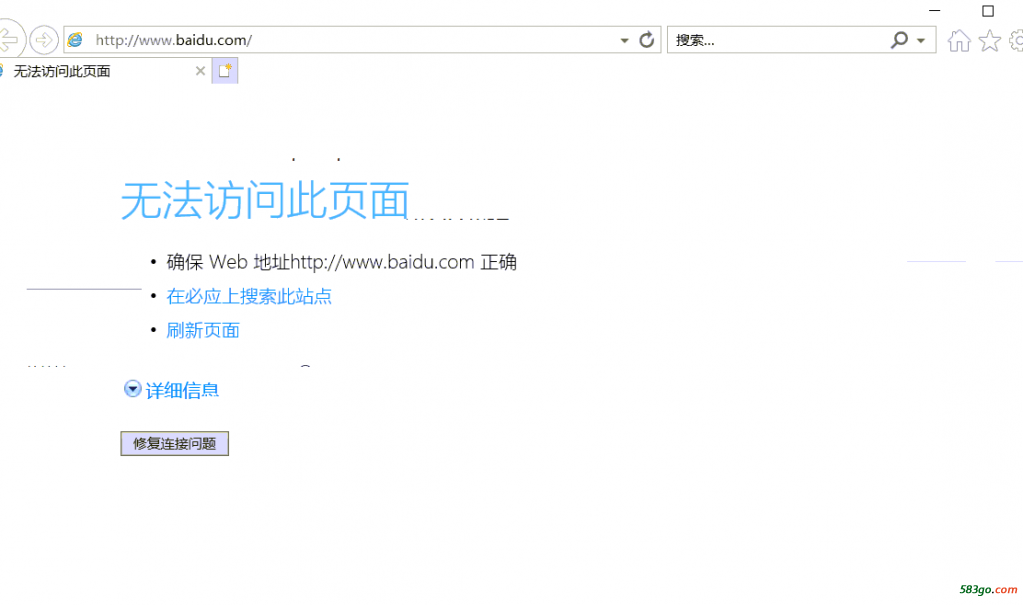Go forward using the Forward arrow button
Viewport: 1023px width, 605px height.
[x=44, y=40]
